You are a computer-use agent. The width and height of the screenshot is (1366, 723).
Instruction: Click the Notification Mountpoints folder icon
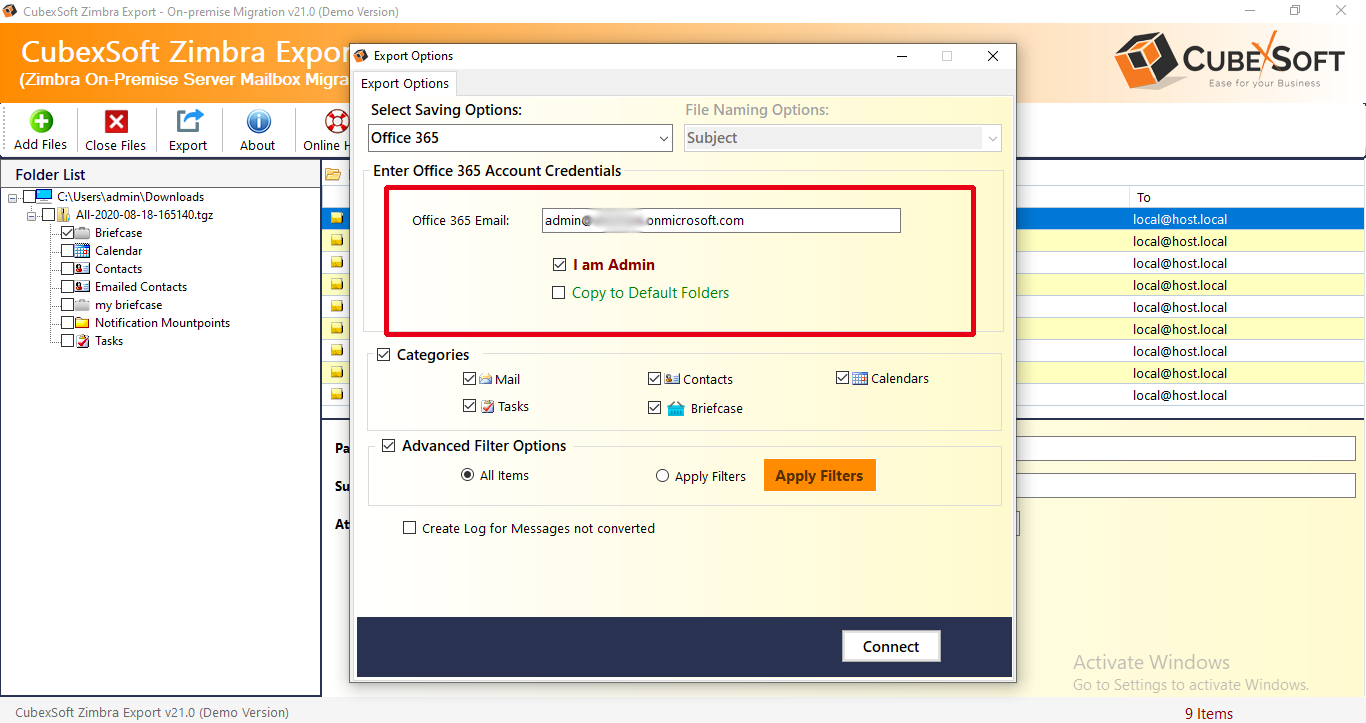click(x=82, y=323)
